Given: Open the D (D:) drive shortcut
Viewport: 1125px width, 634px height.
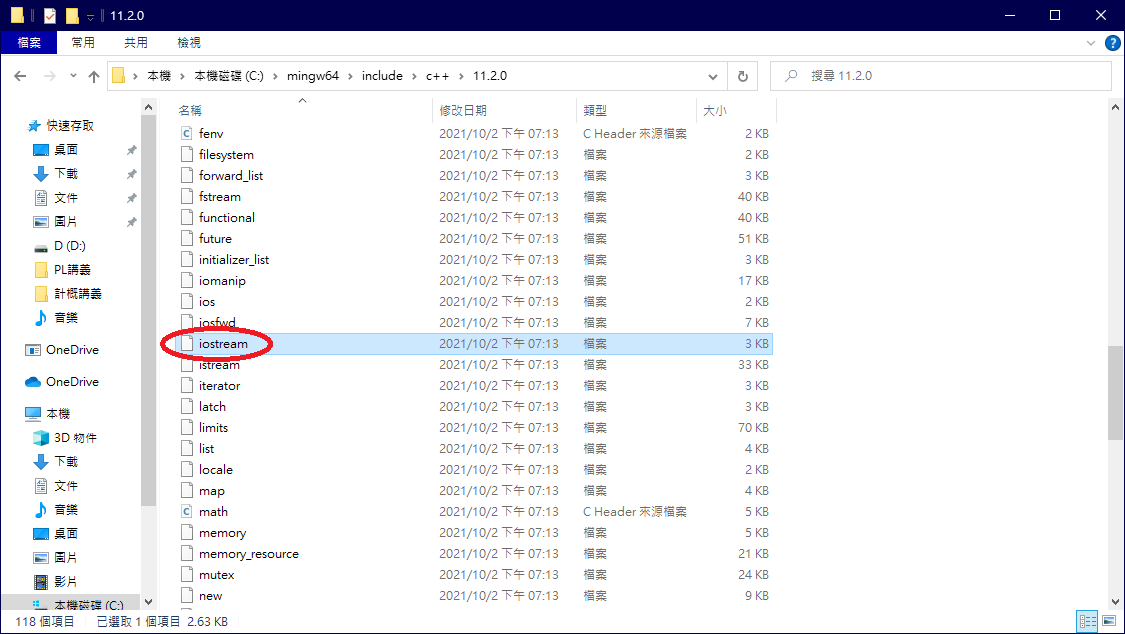Looking at the screenshot, I should (70, 246).
